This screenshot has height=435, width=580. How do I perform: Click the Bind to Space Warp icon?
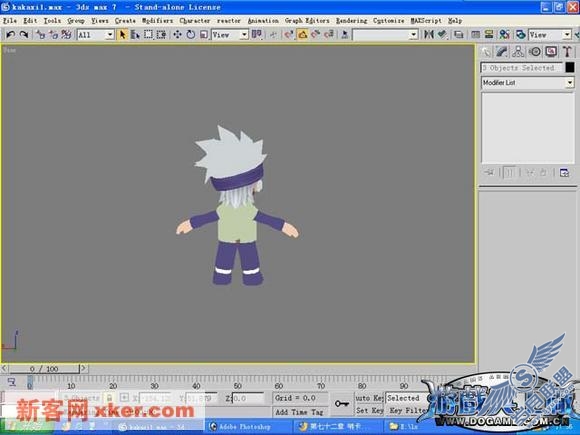(67, 34)
